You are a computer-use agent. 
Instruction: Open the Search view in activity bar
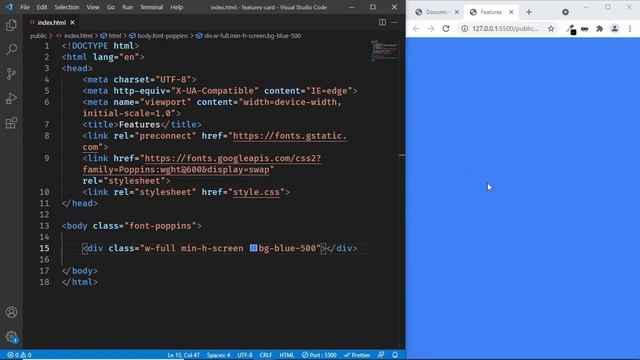coord(11,49)
